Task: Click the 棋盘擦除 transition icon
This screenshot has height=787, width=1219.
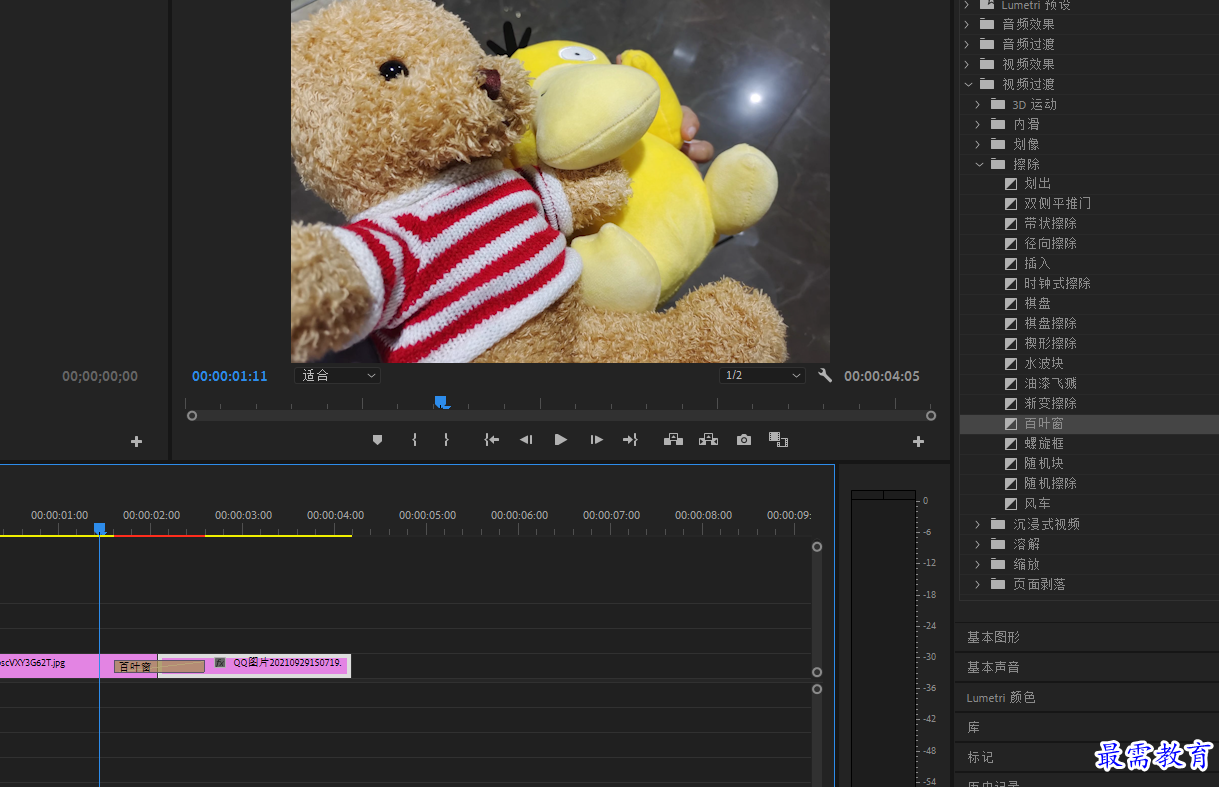Action: click(1011, 324)
